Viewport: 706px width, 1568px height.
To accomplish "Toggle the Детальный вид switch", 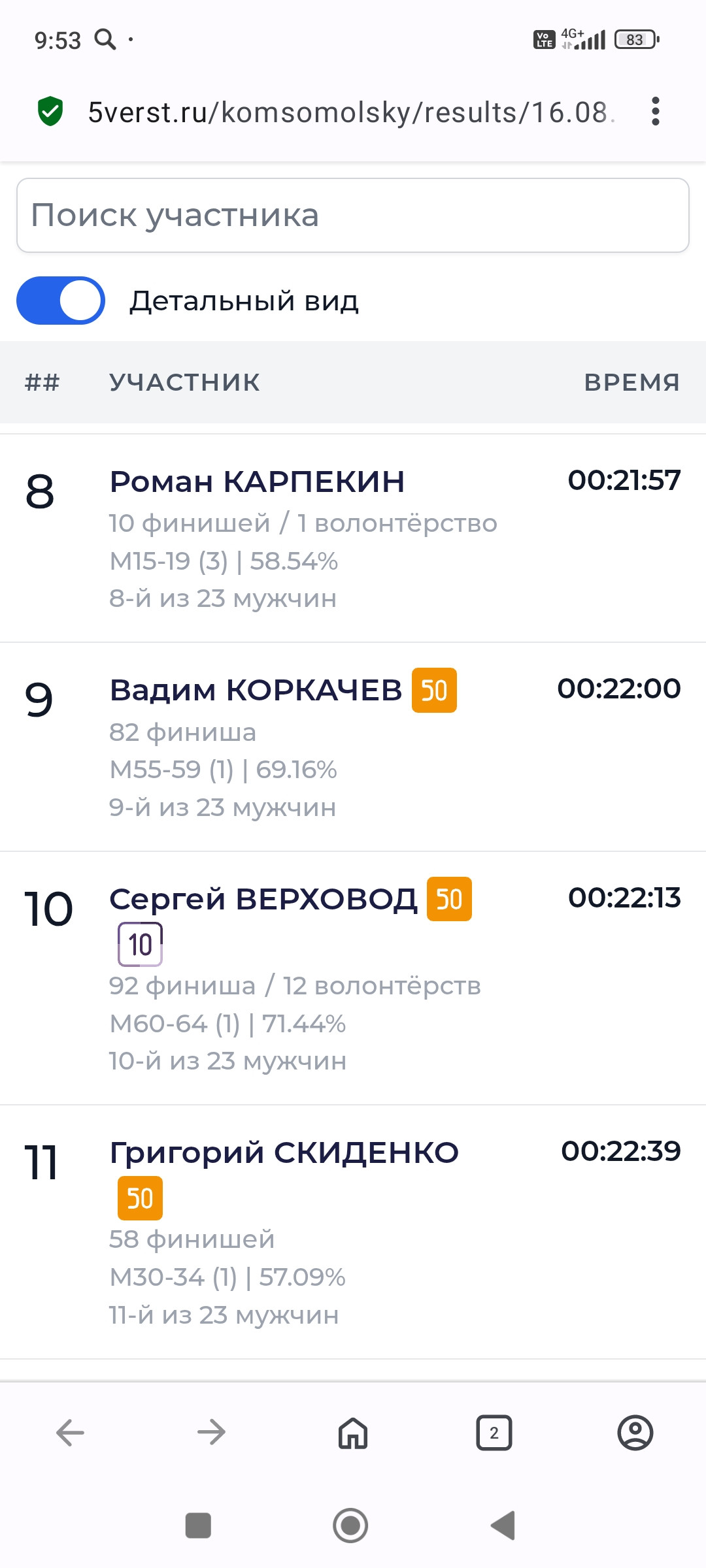I will (61, 301).
